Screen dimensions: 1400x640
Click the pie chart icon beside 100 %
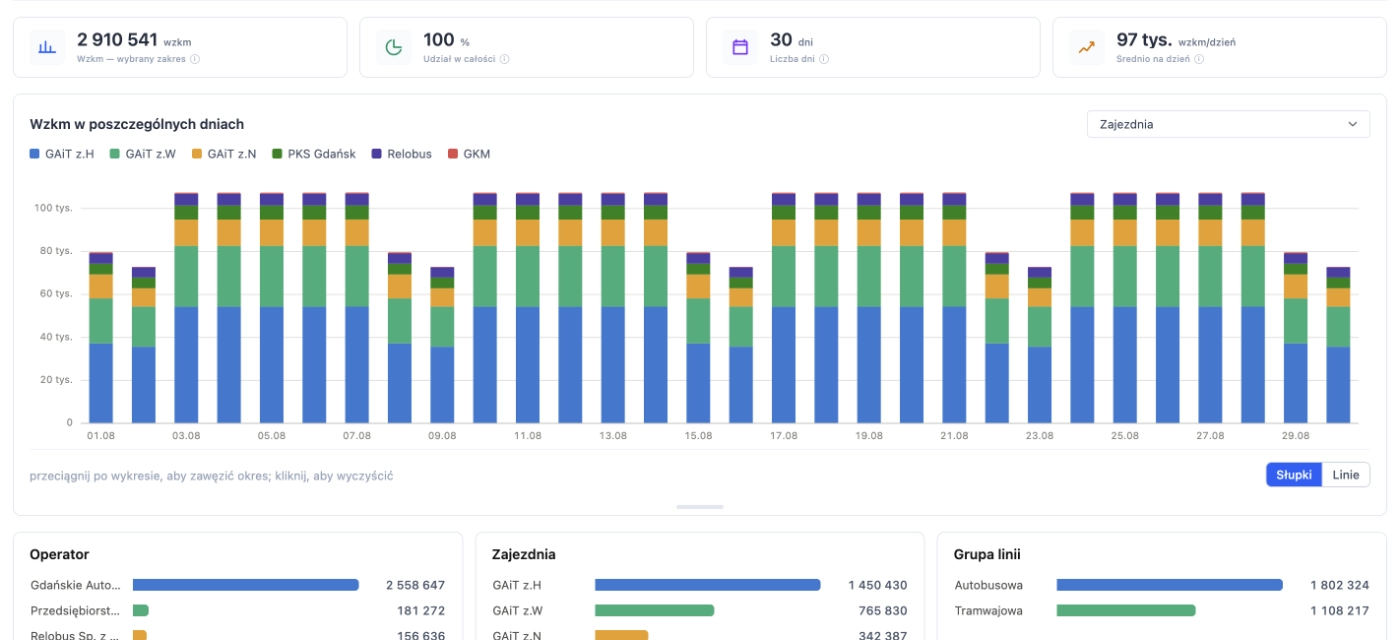click(394, 47)
